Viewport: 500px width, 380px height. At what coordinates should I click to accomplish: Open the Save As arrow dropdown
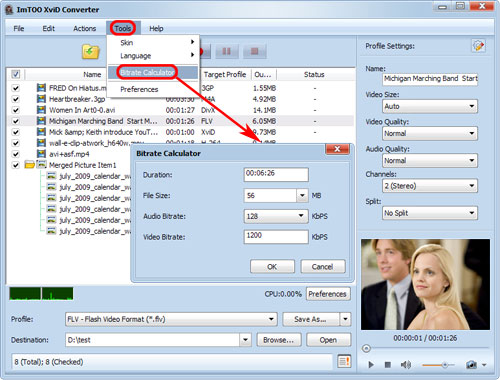click(x=345, y=319)
